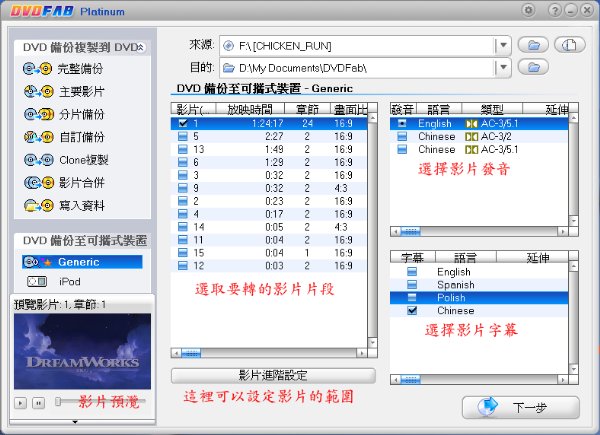The width and height of the screenshot is (600, 435).
Task: Select 完整備份 full disc backup mode
Action: [68, 69]
